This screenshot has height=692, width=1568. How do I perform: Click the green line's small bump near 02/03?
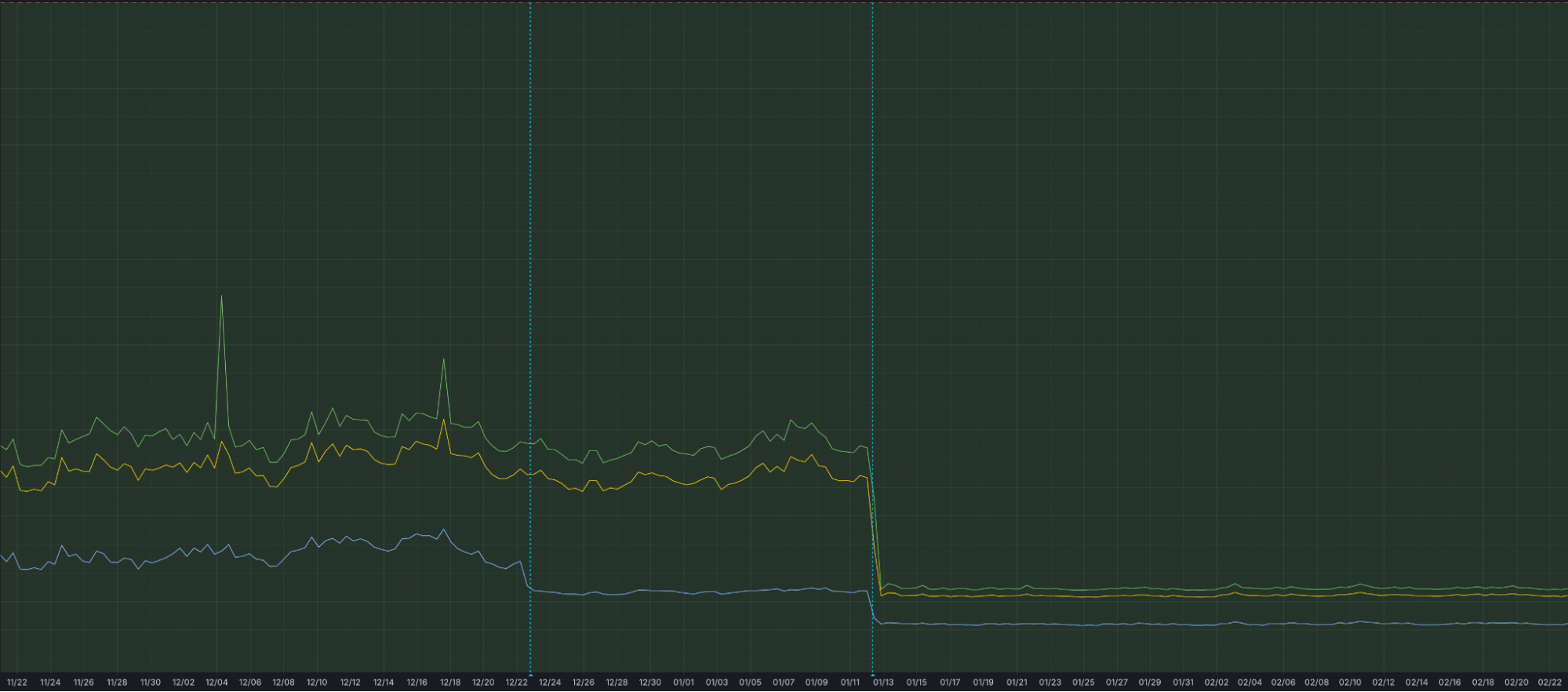(1235, 584)
